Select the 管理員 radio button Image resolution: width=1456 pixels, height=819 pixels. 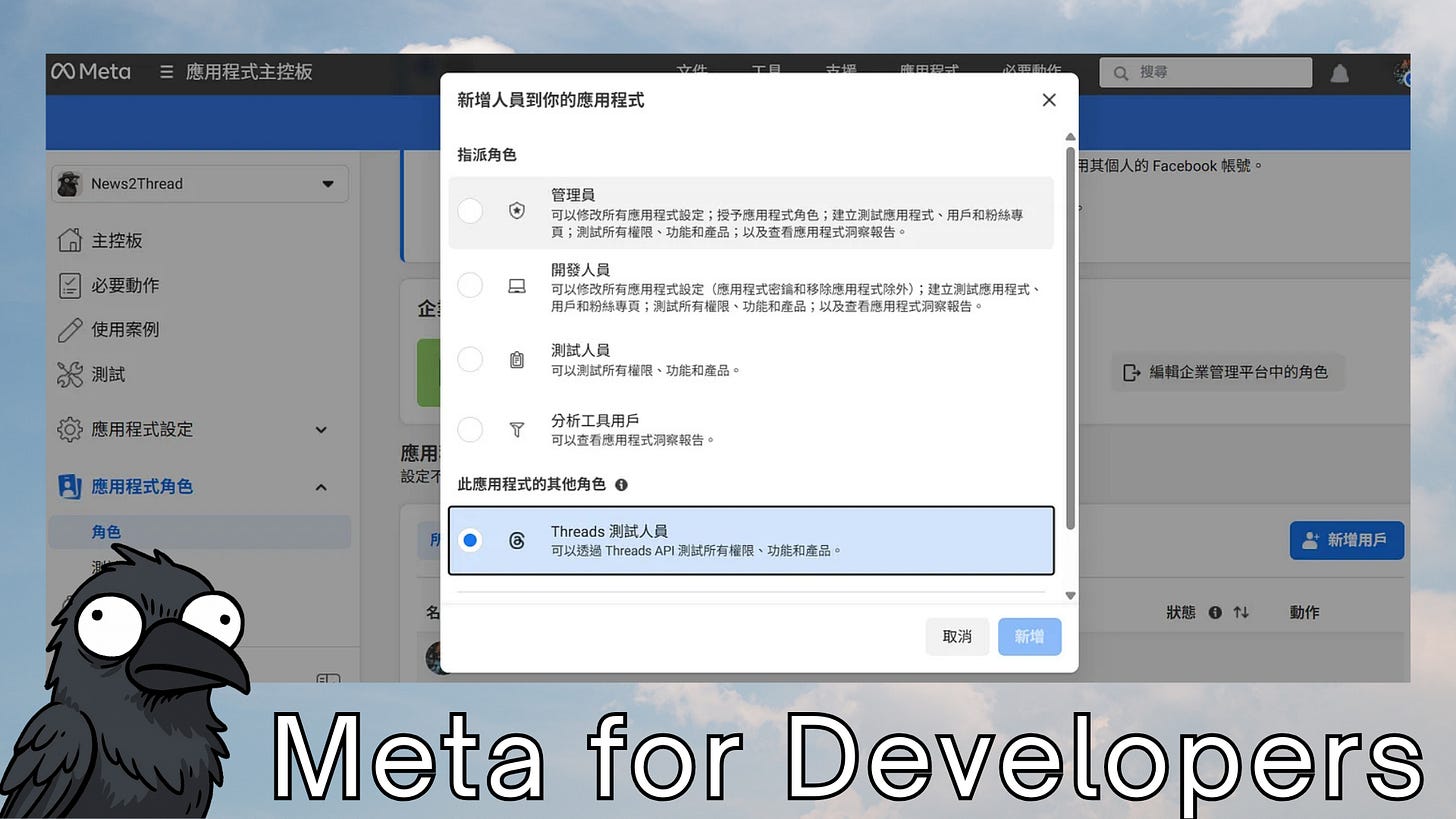(470, 211)
